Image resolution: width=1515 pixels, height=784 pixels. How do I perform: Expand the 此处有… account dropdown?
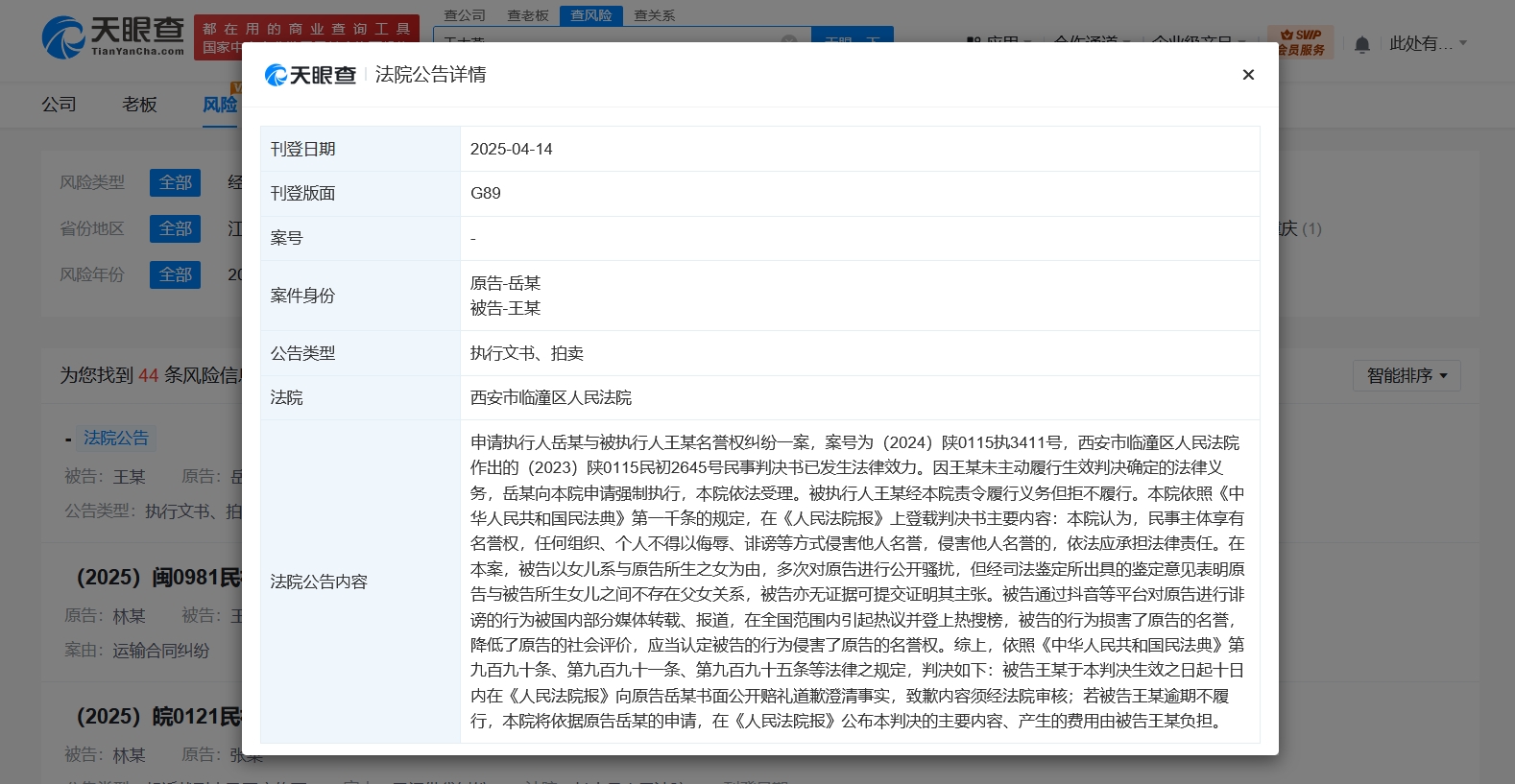[1429, 43]
